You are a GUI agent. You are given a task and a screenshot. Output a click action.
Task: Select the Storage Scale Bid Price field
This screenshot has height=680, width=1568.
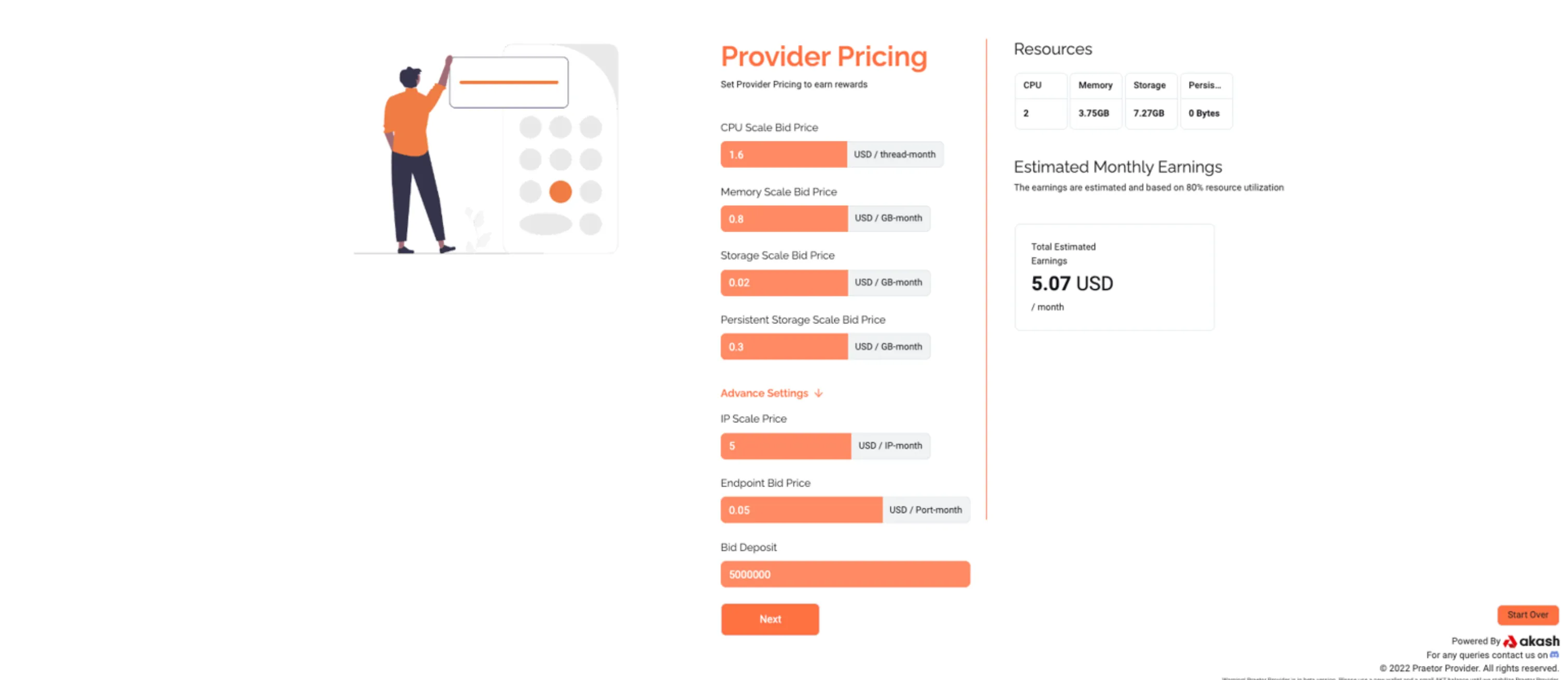783,283
